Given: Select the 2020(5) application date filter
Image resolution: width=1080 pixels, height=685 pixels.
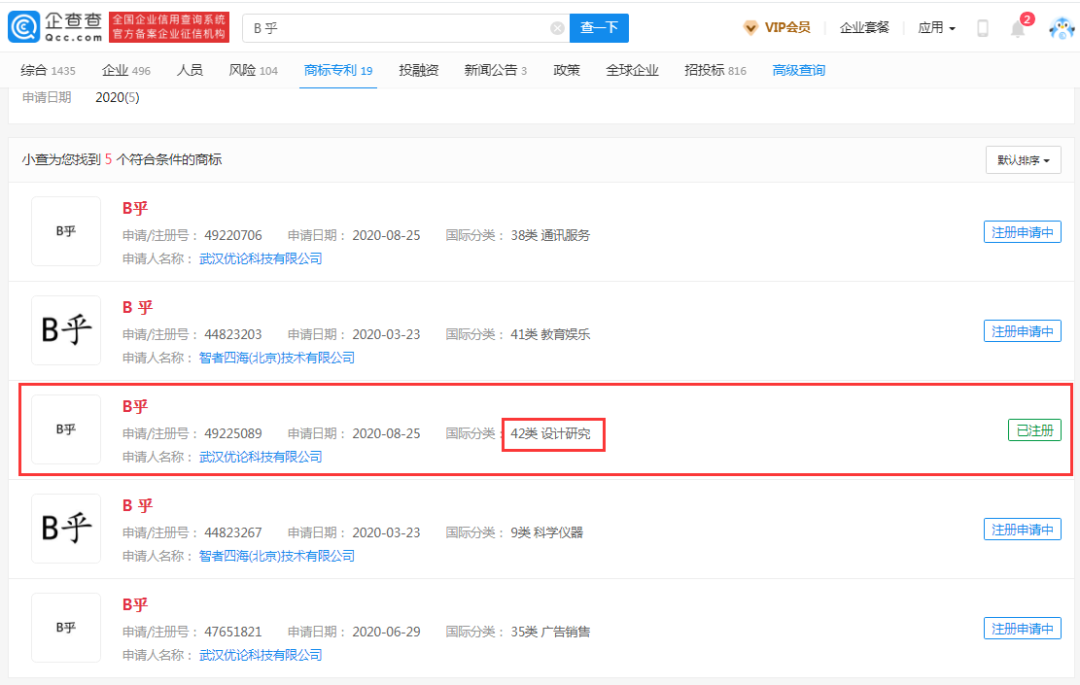Looking at the screenshot, I should tap(117, 98).
